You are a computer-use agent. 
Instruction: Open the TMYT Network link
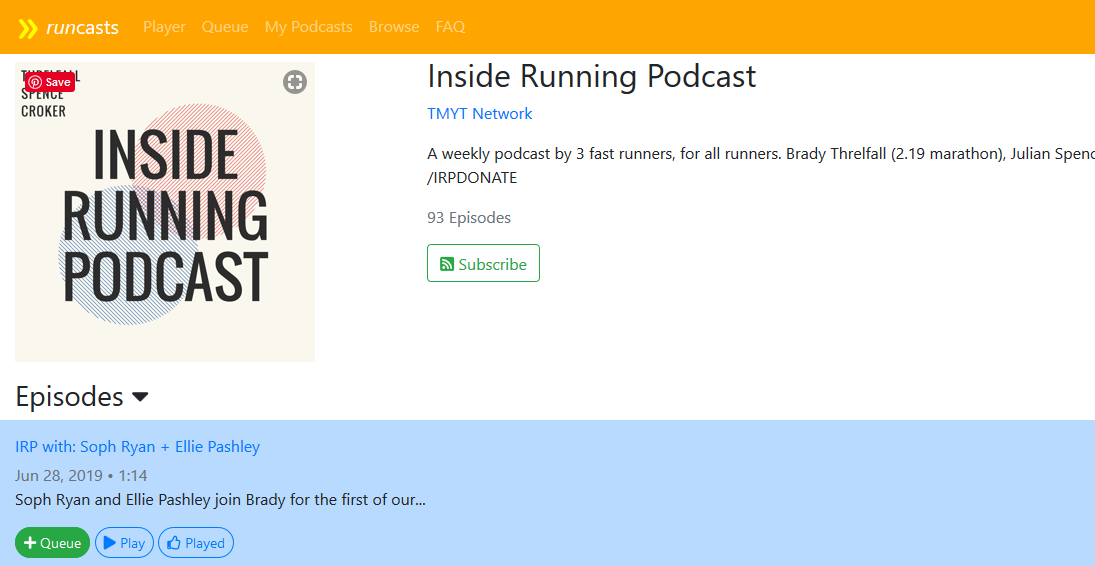pos(480,114)
